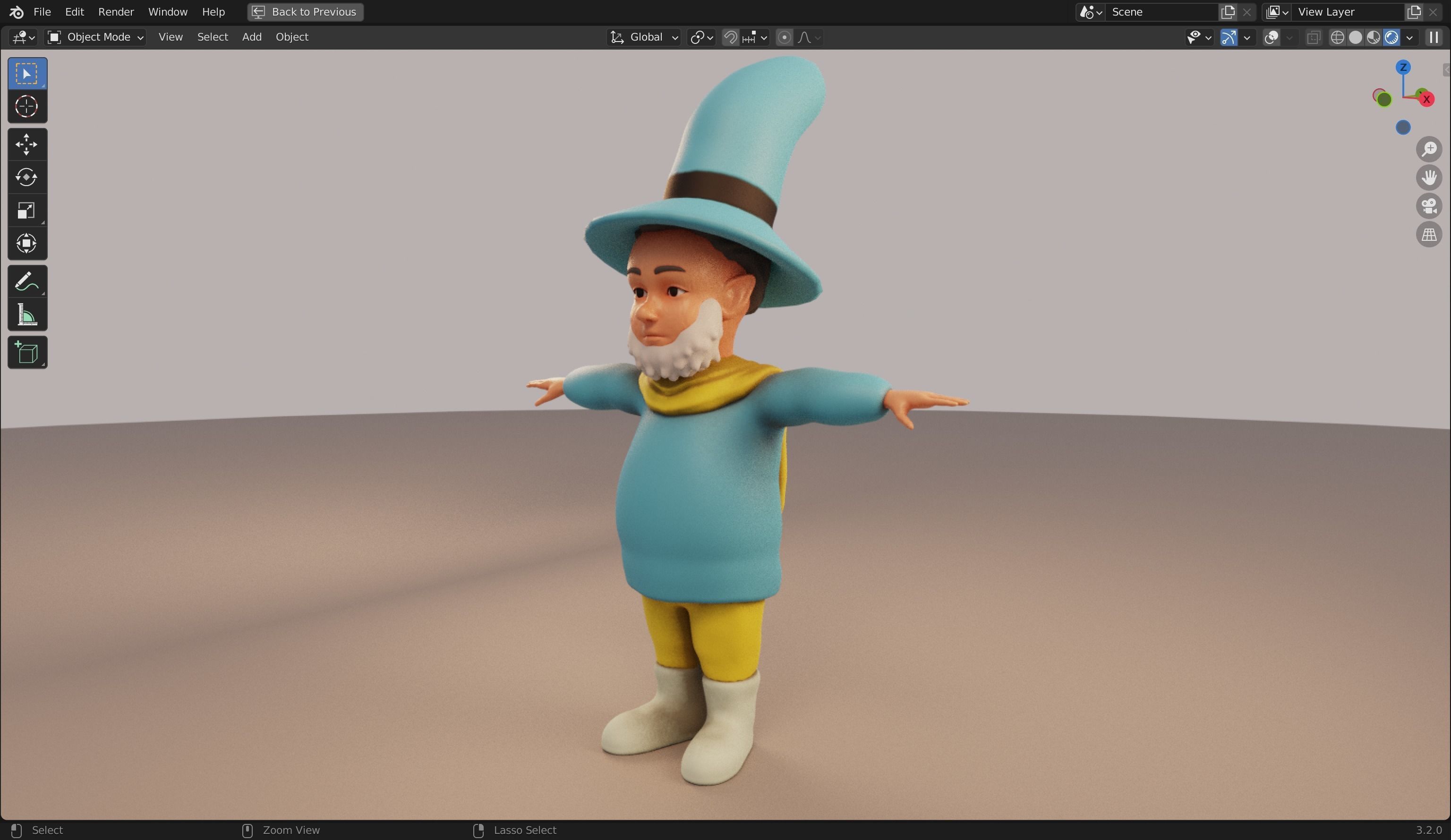
Task: Open the Render menu
Action: point(116,11)
